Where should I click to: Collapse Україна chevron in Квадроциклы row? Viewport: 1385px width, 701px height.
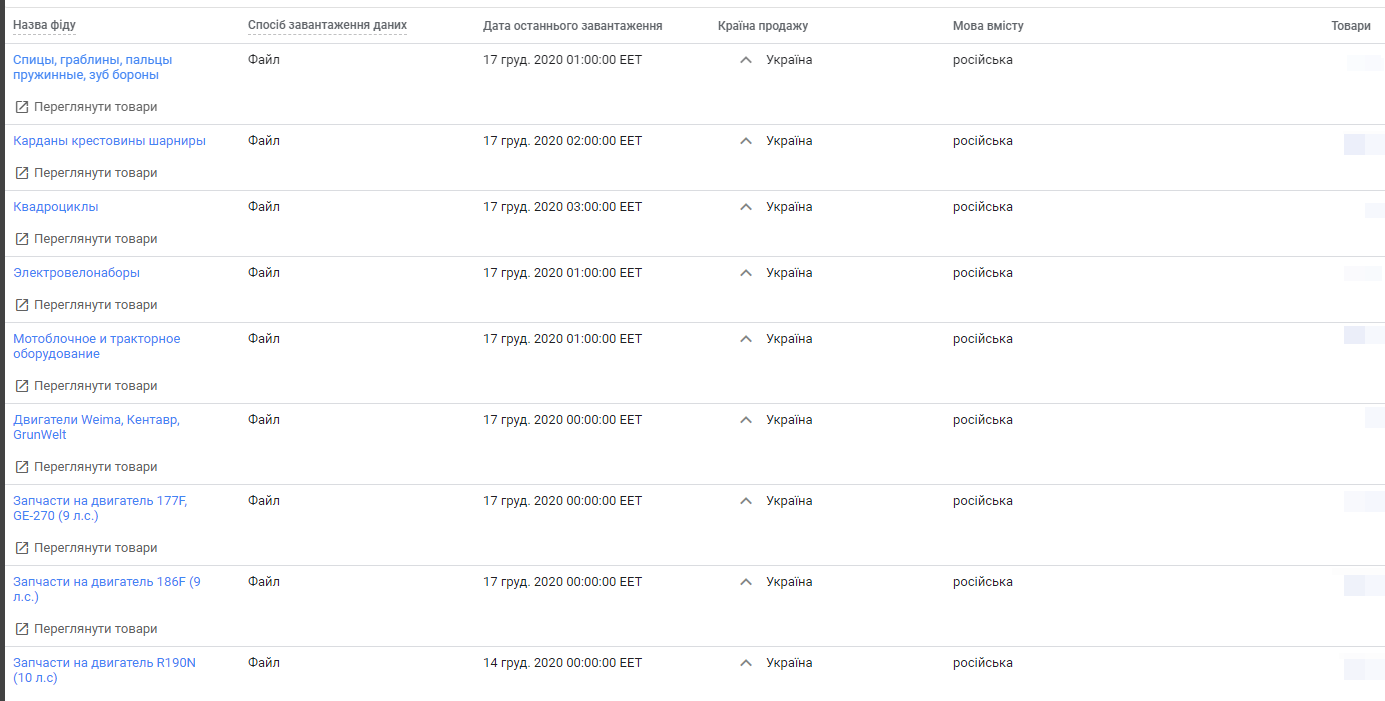coord(745,207)
